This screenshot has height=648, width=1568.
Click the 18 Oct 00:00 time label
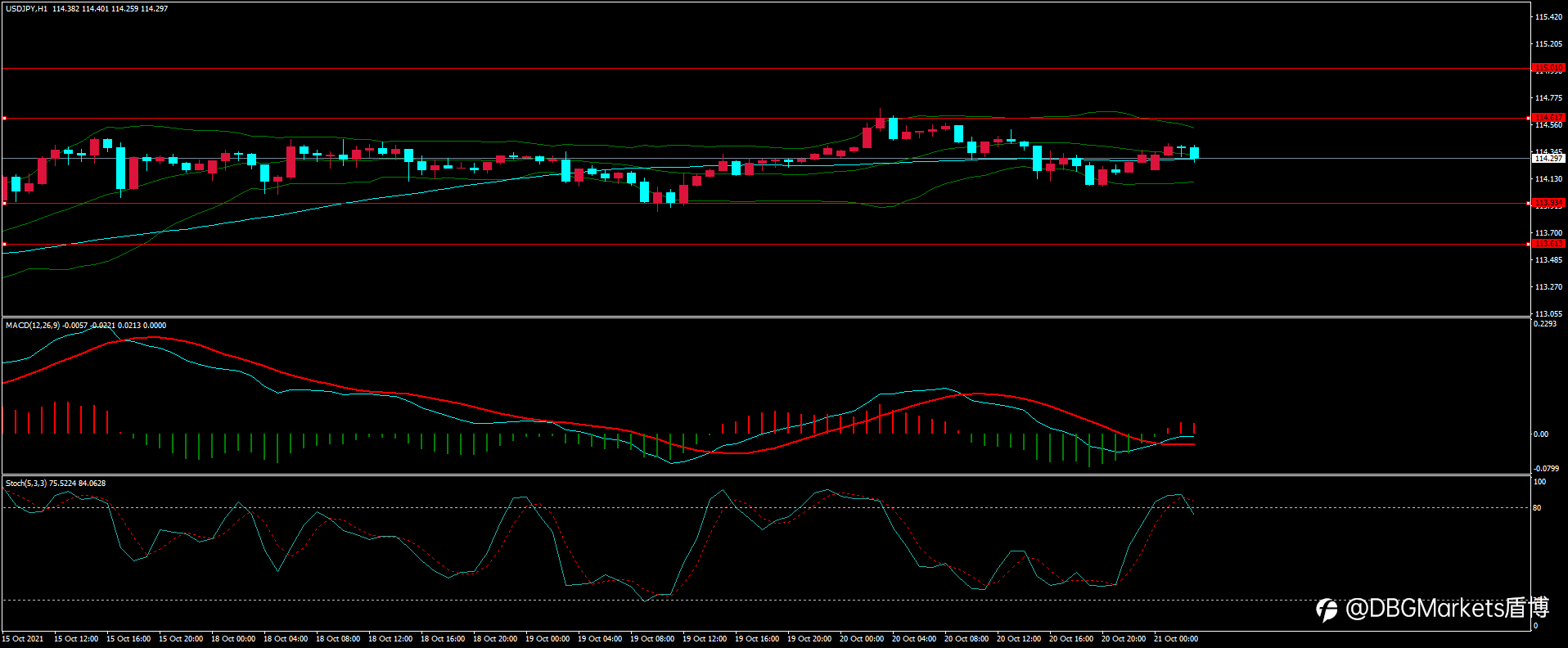[x=233, y=639]
